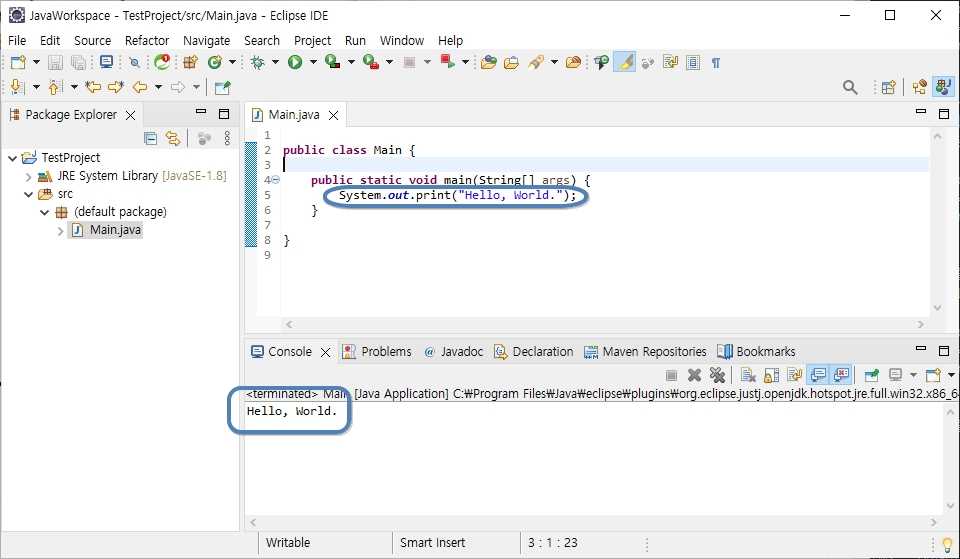Screen dimensions: 960x559
Task: Click the Pin Console icon
Action: (871, 373)
